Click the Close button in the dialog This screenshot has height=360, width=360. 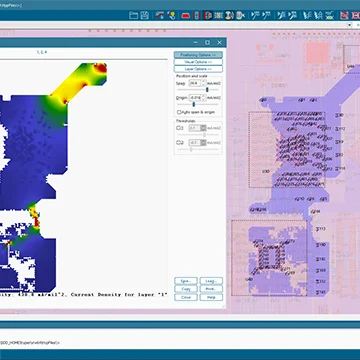[x=186, y=297]
